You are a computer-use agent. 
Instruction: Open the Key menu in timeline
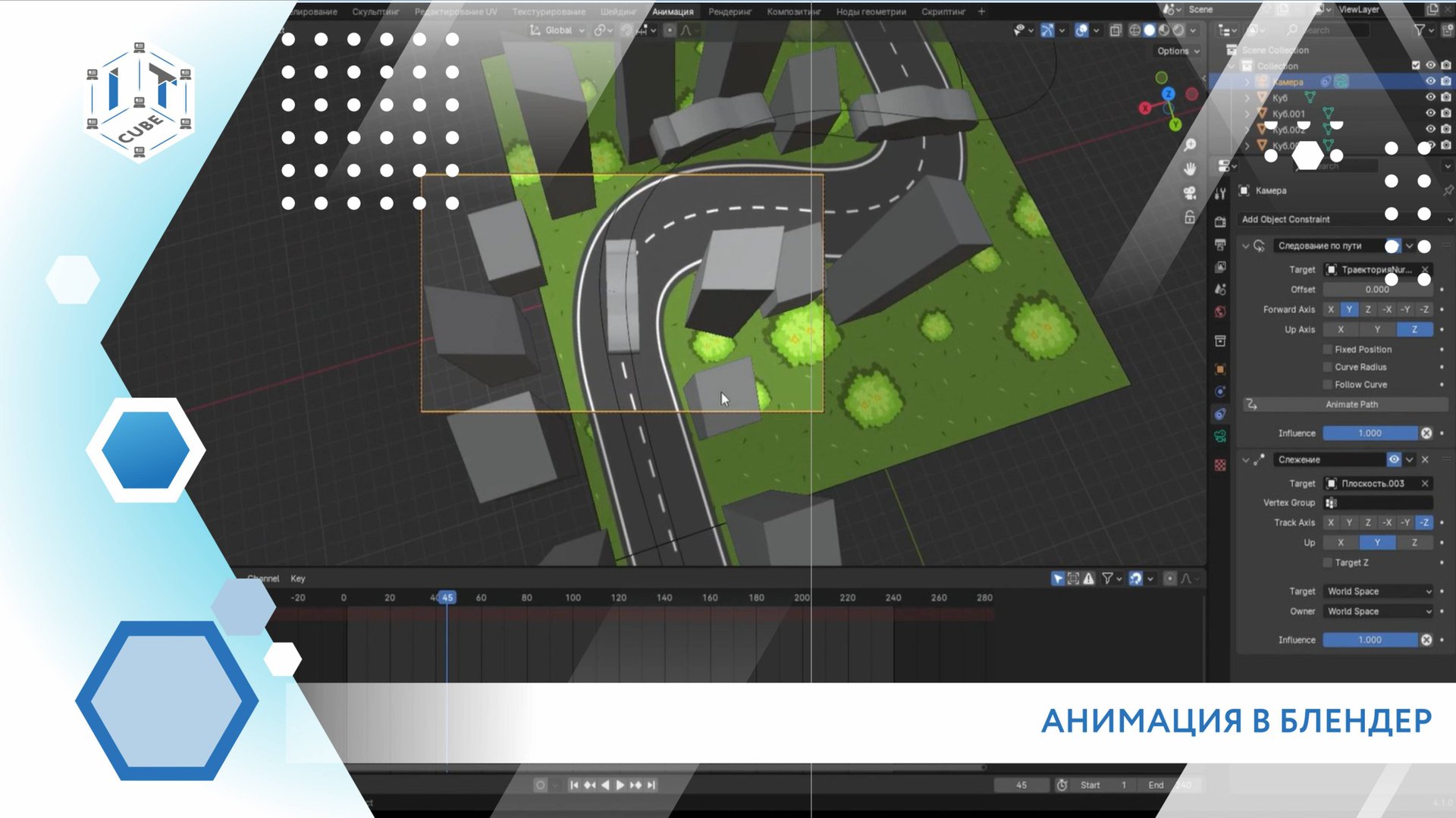point(298,578)
